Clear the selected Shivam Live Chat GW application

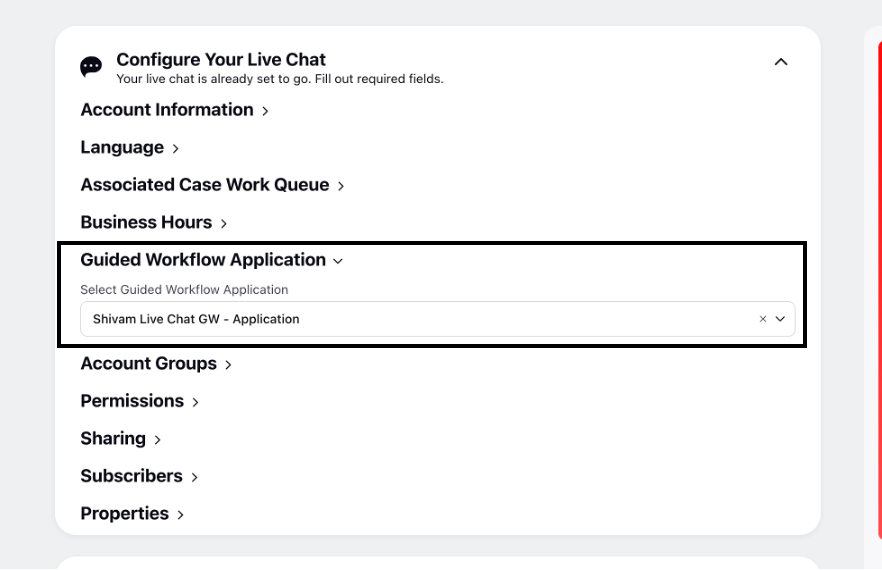point(763,319)
